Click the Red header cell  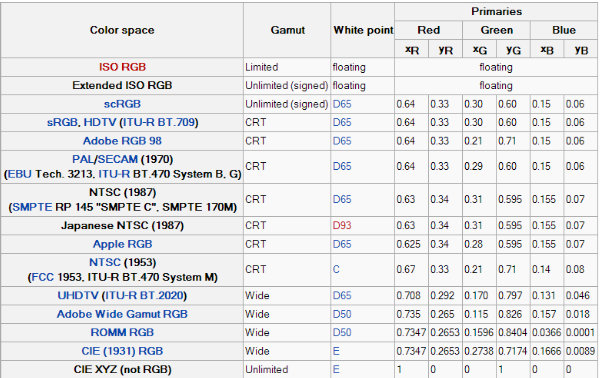click(429, 30)
